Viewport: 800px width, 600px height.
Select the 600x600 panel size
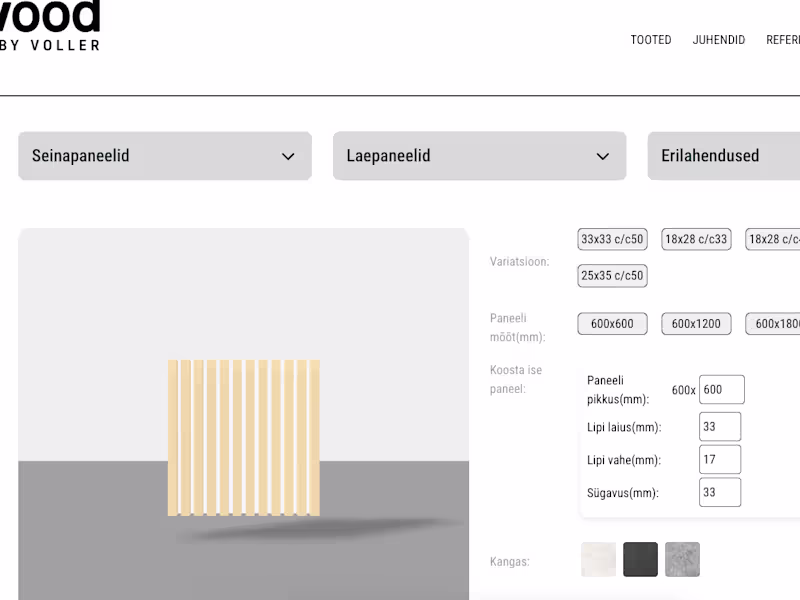pos(611,323)
